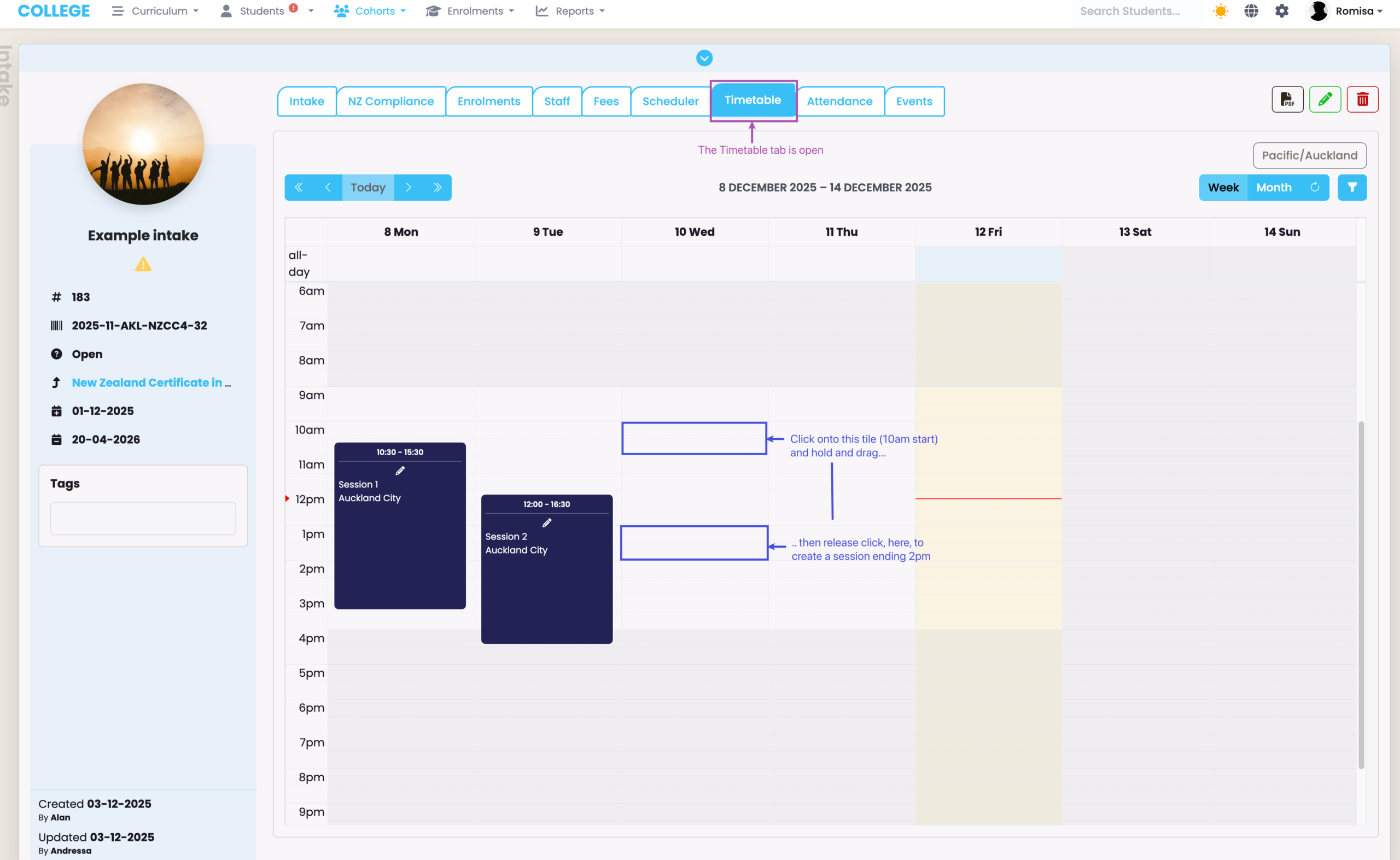Open the Scheduler tab
Image resolution: width=1400 pixels, height=860 pixels.
pos(670,101)
